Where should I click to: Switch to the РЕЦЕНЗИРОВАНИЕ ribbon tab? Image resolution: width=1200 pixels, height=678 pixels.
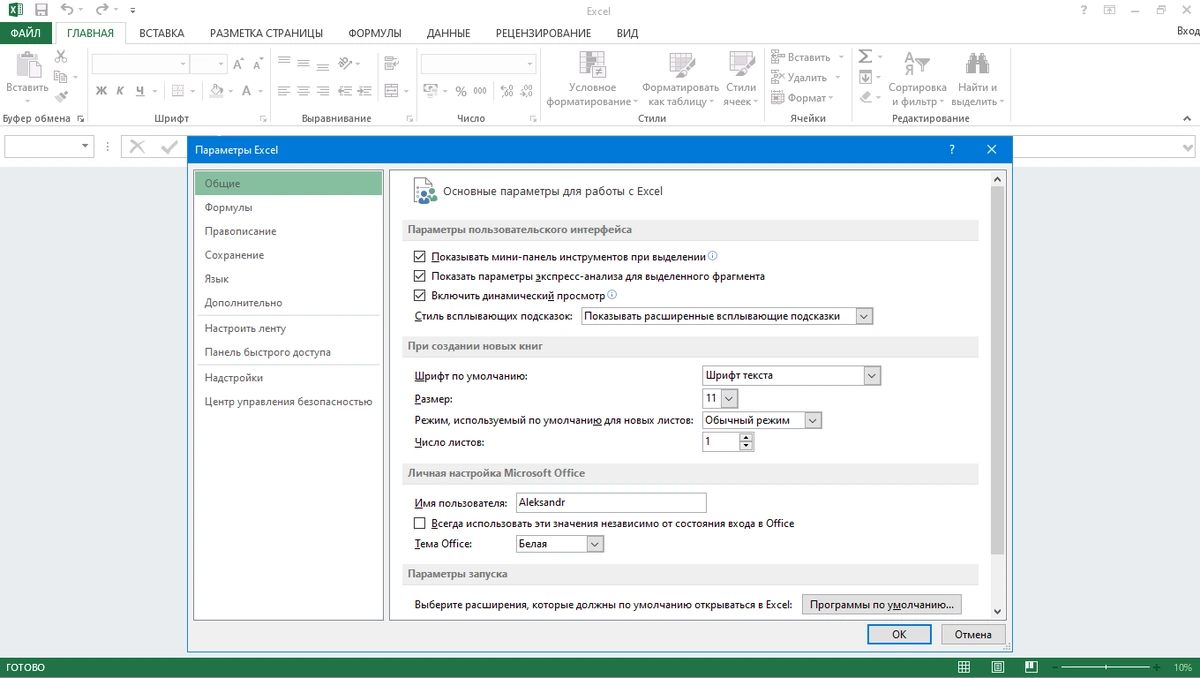click(x=543, y=33)
